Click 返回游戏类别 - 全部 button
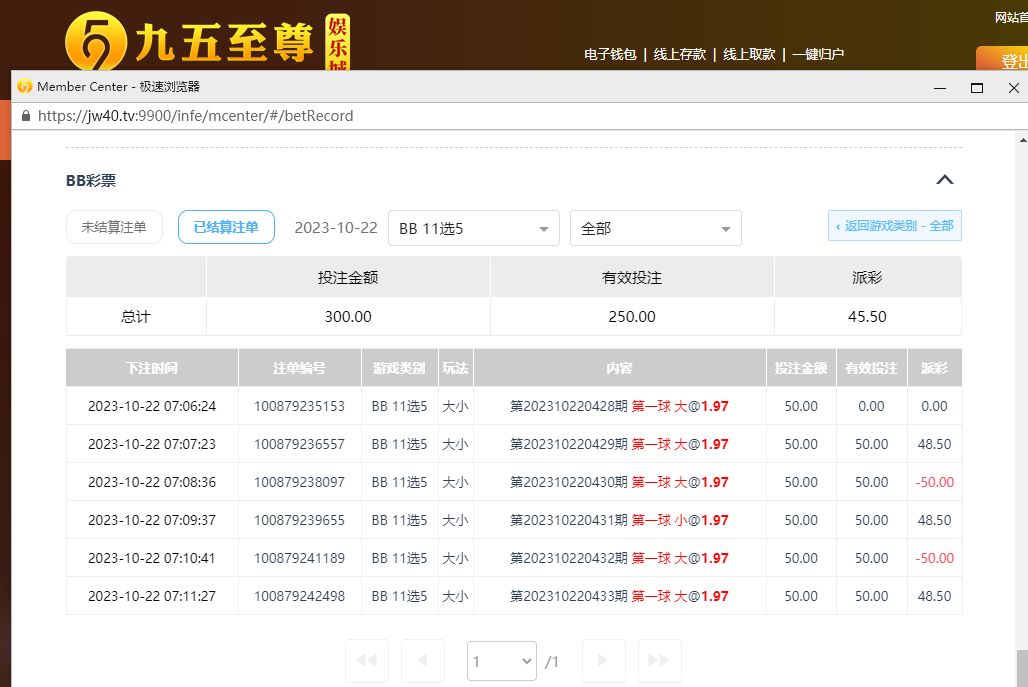The image size is (1028, 687). tap(894, 226)
